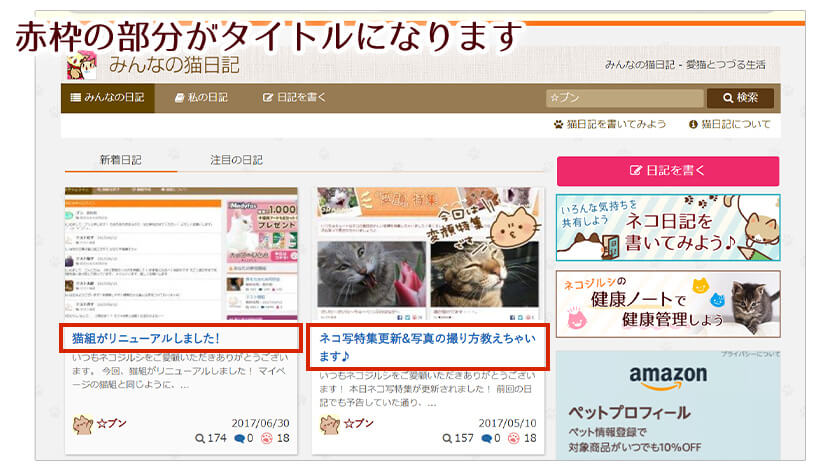Screen dimensions: 840x470
Task: Click the search input field containing ☆ブン
Action: coord(623,98)
